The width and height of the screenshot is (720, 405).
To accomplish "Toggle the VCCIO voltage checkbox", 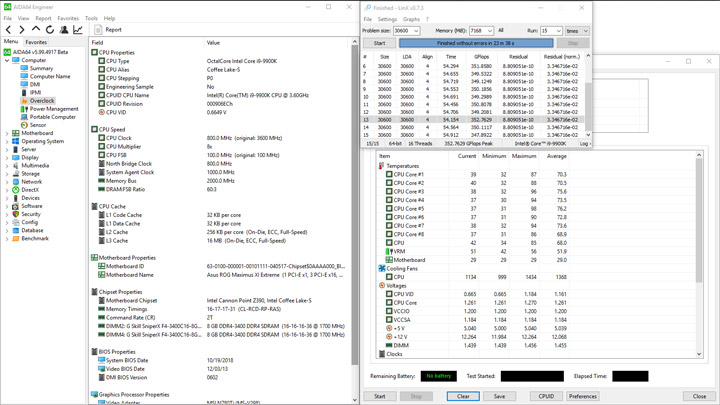I will [x=389, y=311].
